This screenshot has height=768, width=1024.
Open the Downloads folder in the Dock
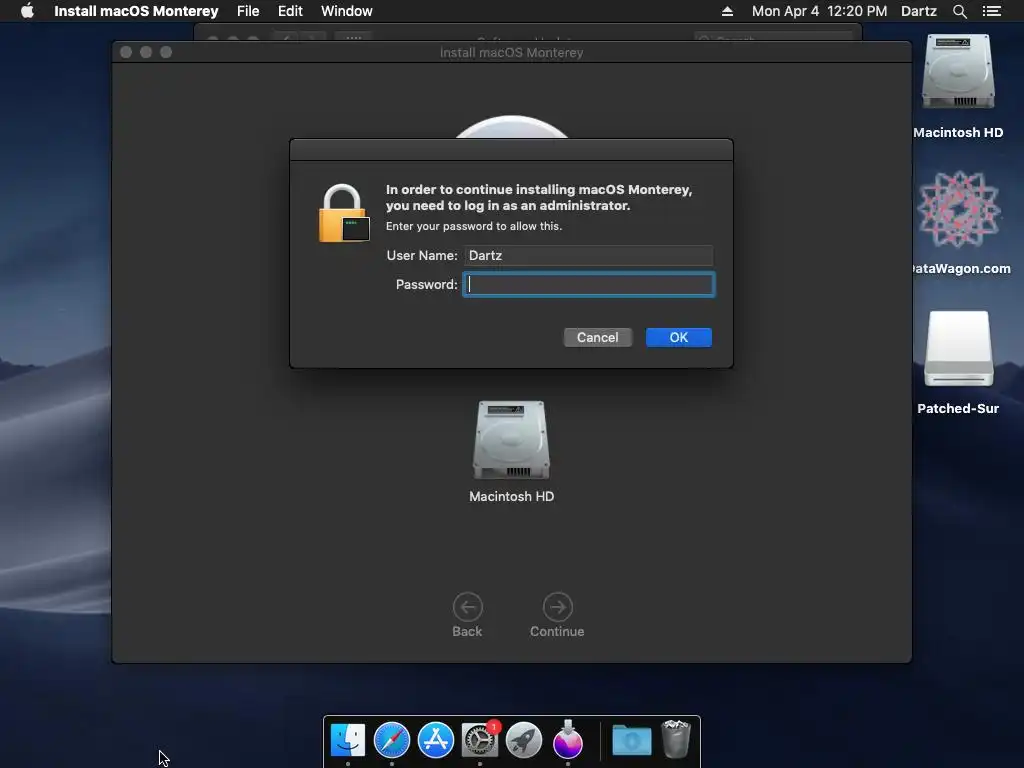(x=632, y=741)
